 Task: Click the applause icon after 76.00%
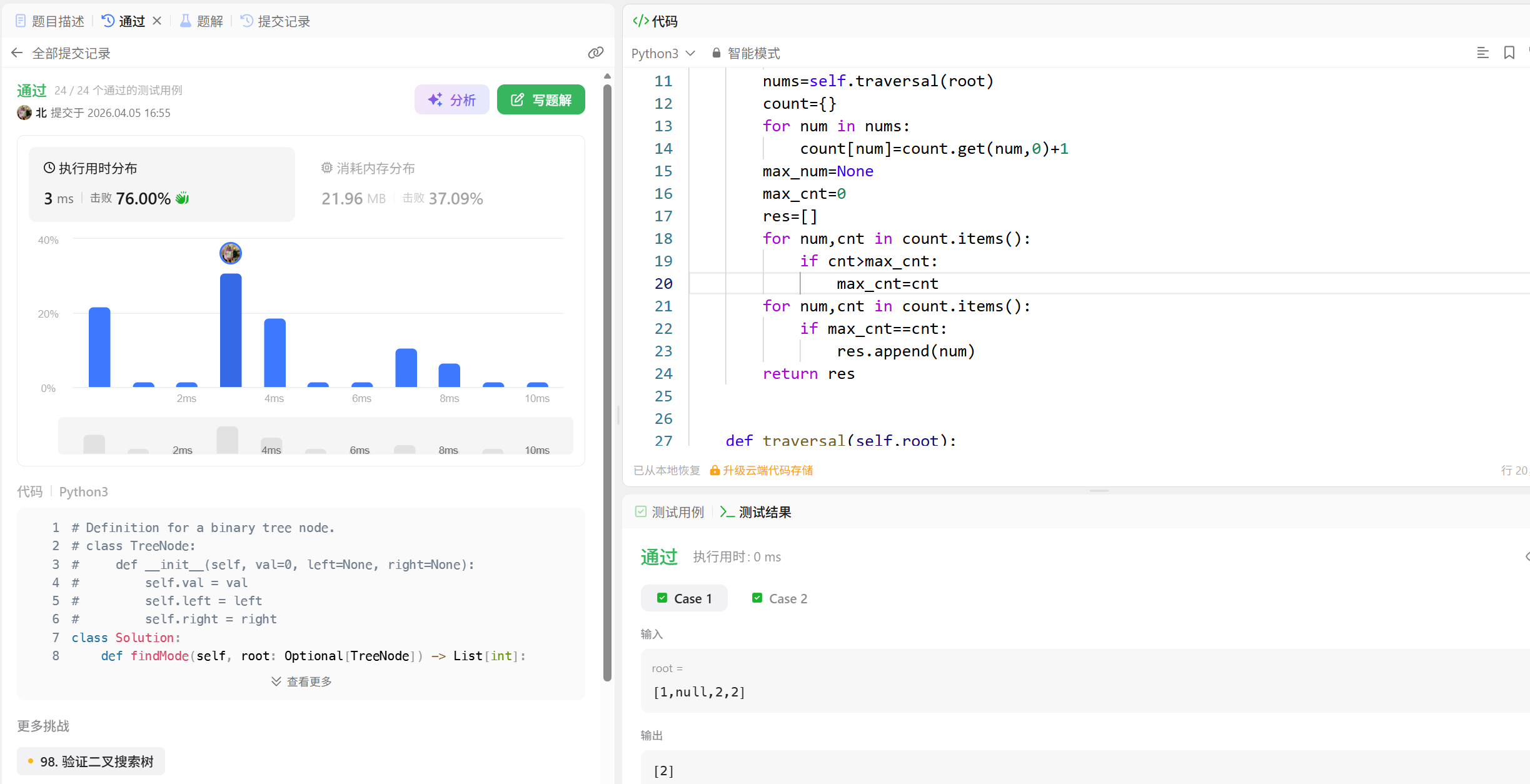coord(183,198)
